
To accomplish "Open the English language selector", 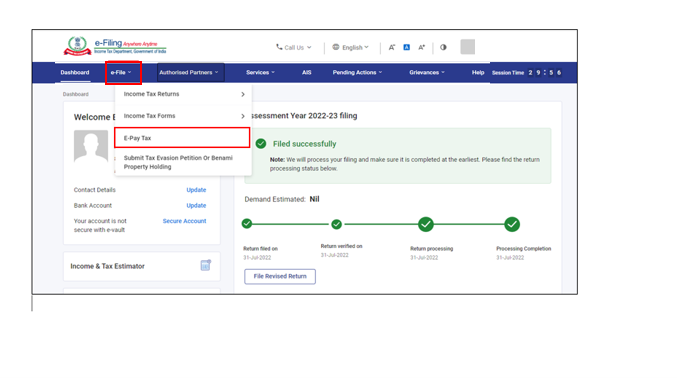I will coord(351,47).
